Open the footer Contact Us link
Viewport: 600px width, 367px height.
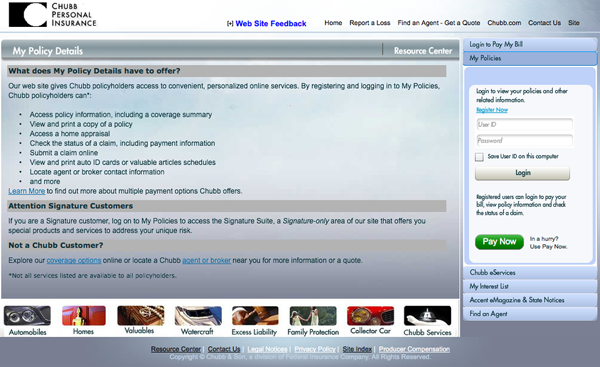pyautogui.click(x=224, y=349)
